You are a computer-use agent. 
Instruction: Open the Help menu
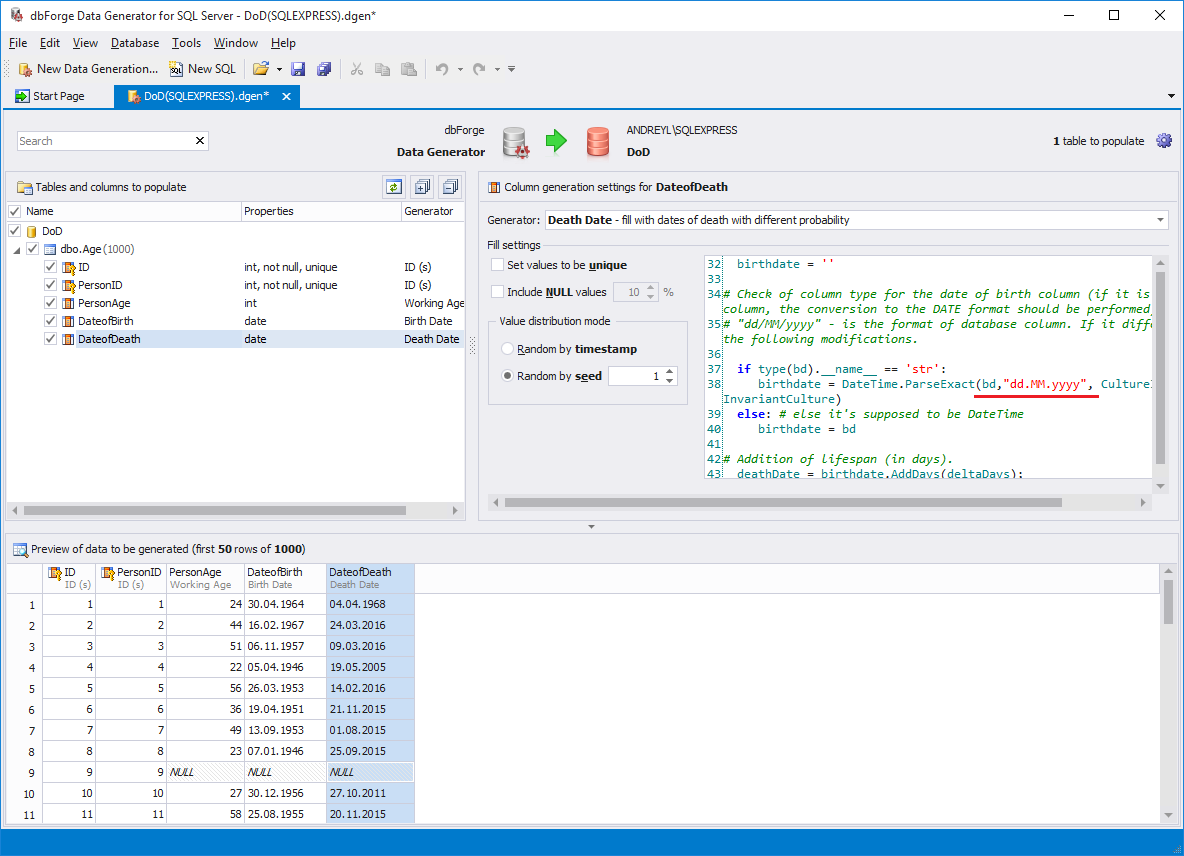[283, 43]
